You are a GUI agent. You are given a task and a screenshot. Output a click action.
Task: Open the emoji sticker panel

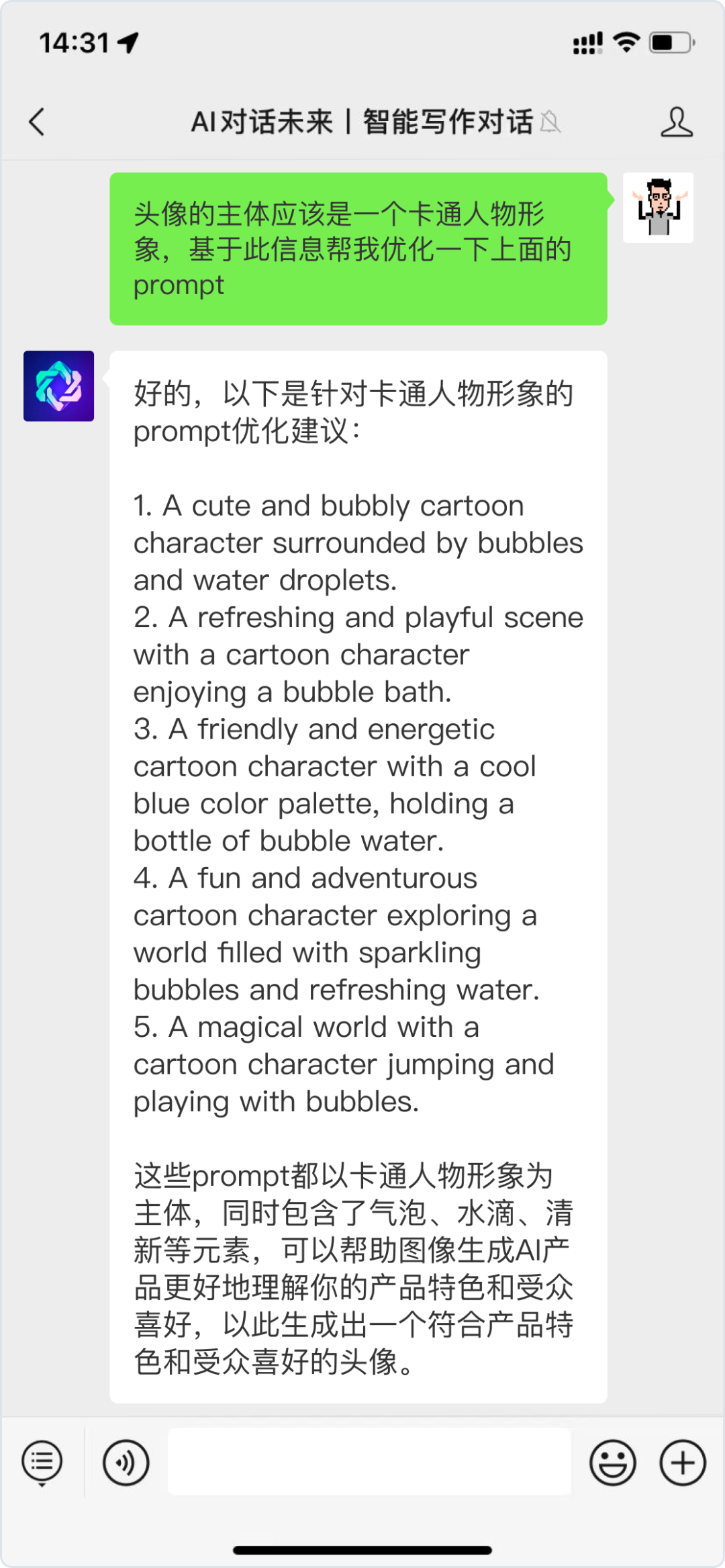(612, 1463)
